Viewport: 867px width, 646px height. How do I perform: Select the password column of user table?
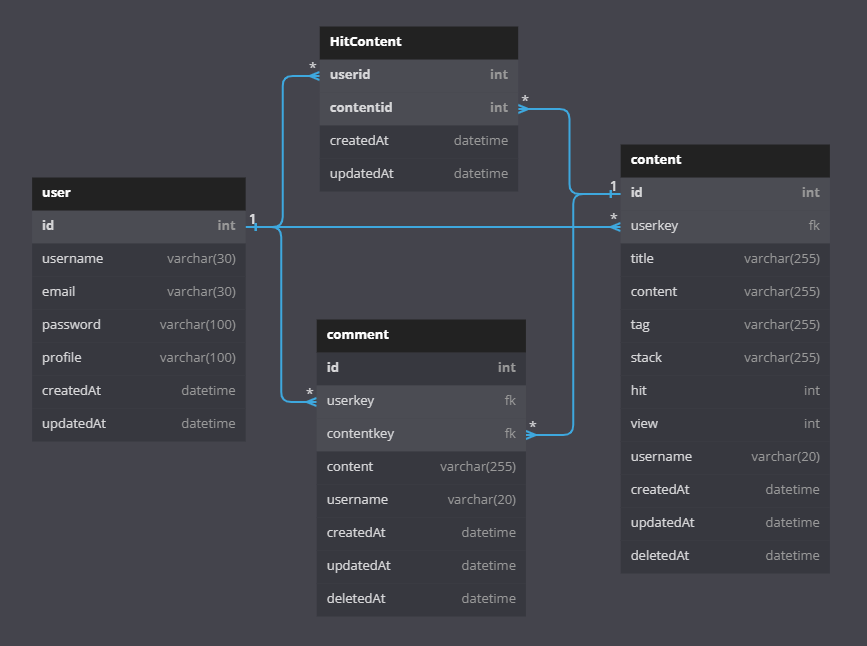(138, 325)
